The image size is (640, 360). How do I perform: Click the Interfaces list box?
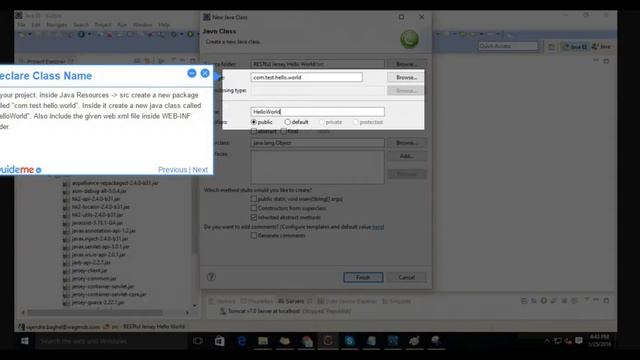click(x=318, y=167)
